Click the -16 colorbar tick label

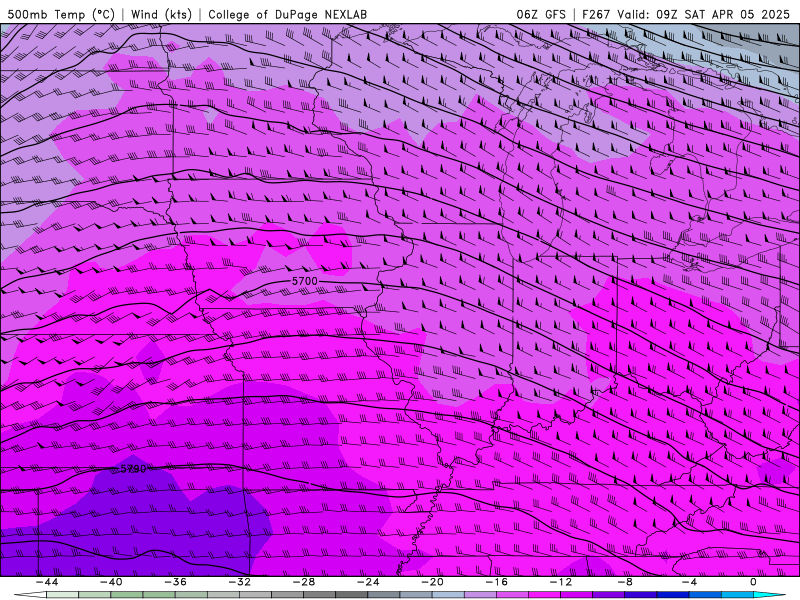tap(496, 582)
